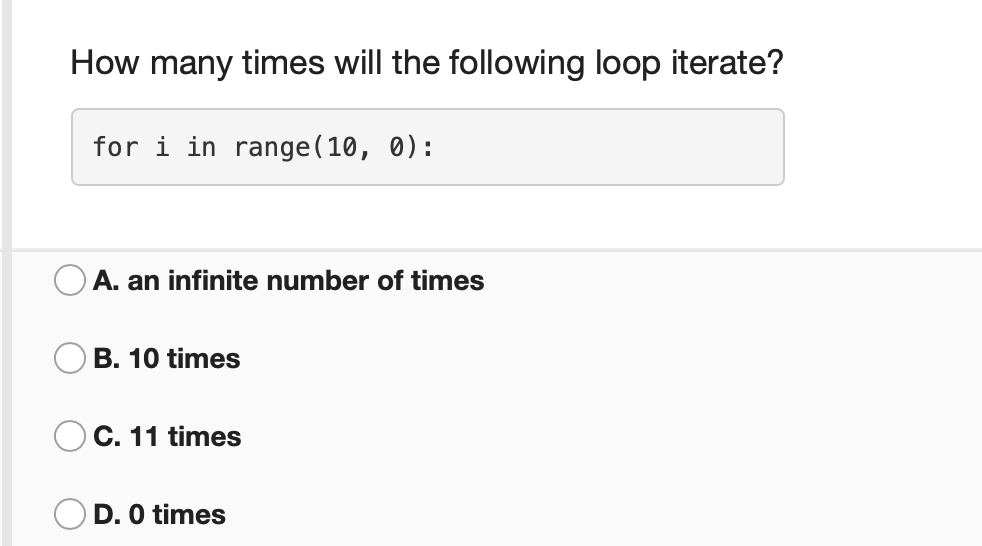982x546 pixels.
Task: Click the number 10 in range call
Action: (342, 147)
